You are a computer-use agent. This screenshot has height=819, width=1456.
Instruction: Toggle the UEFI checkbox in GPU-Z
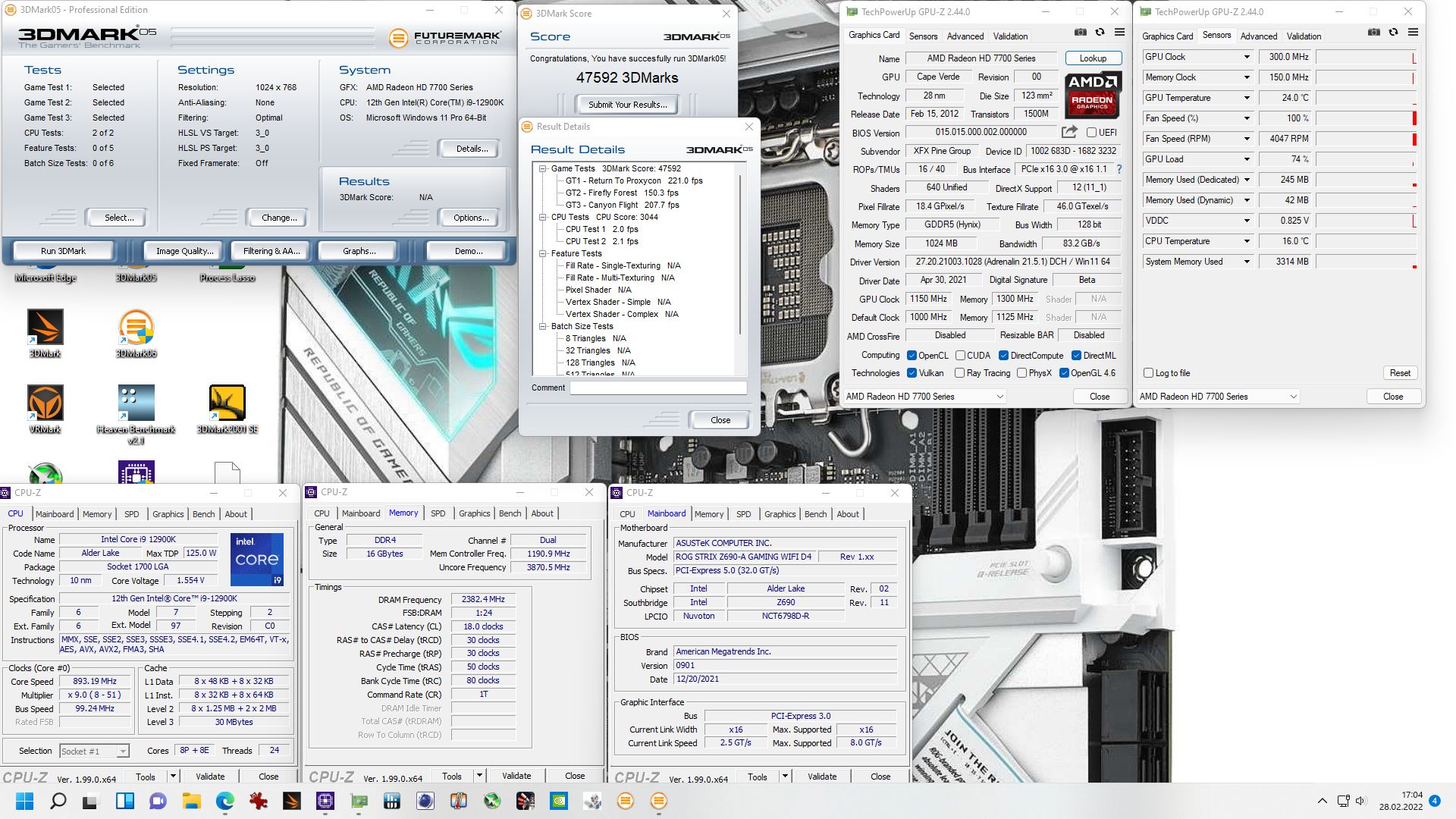(x=1091, y=133)
